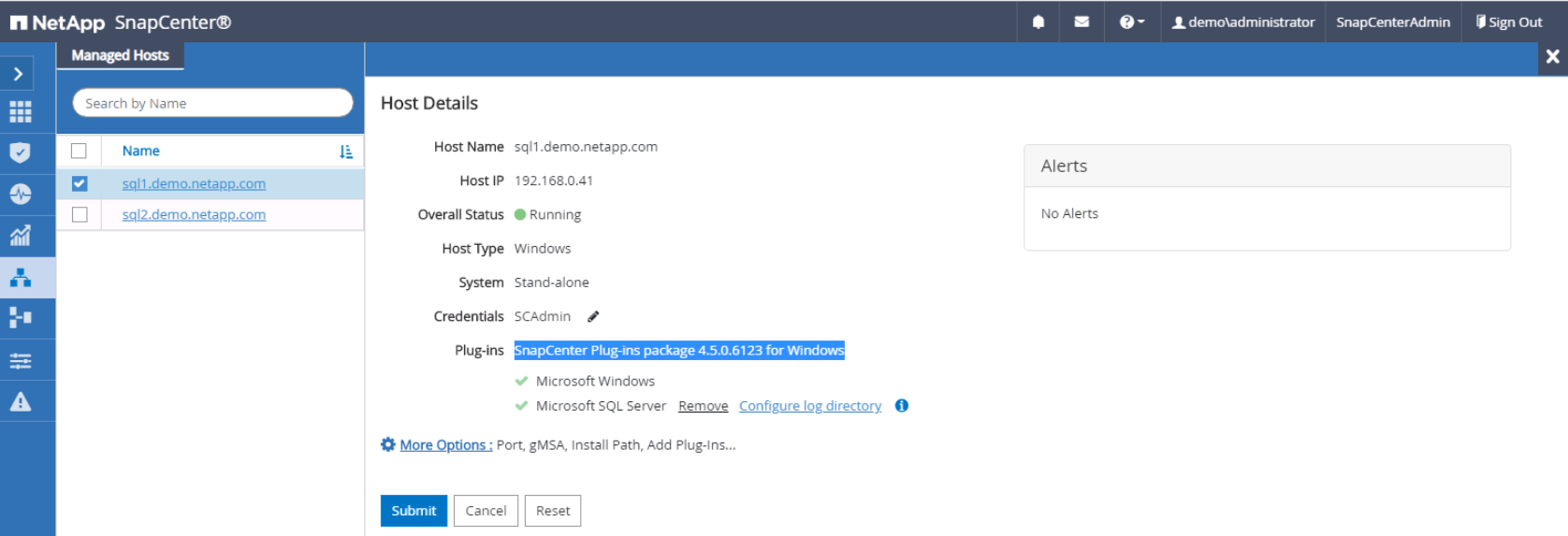Open the Reports chart icon
This screenshot has width=1568, height=536.
20,235
